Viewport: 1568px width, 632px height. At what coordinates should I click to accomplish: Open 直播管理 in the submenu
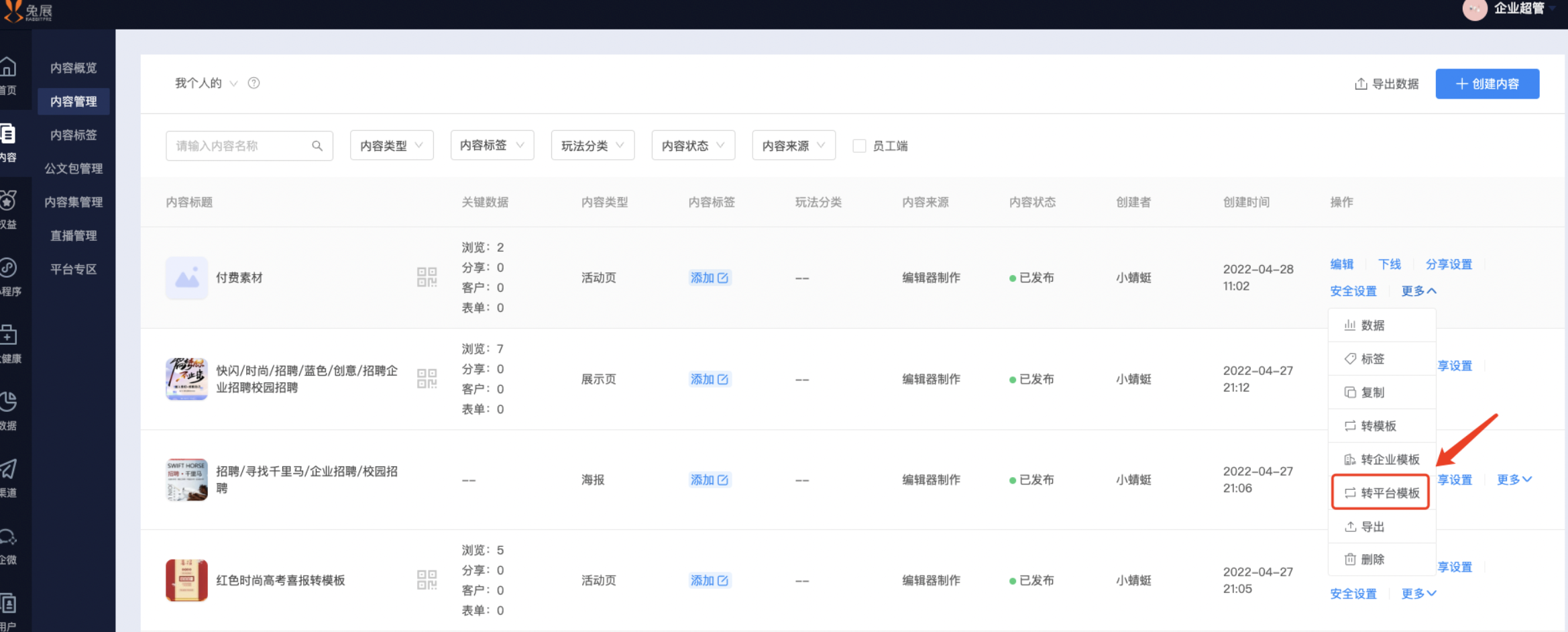(x=74, y=235)
